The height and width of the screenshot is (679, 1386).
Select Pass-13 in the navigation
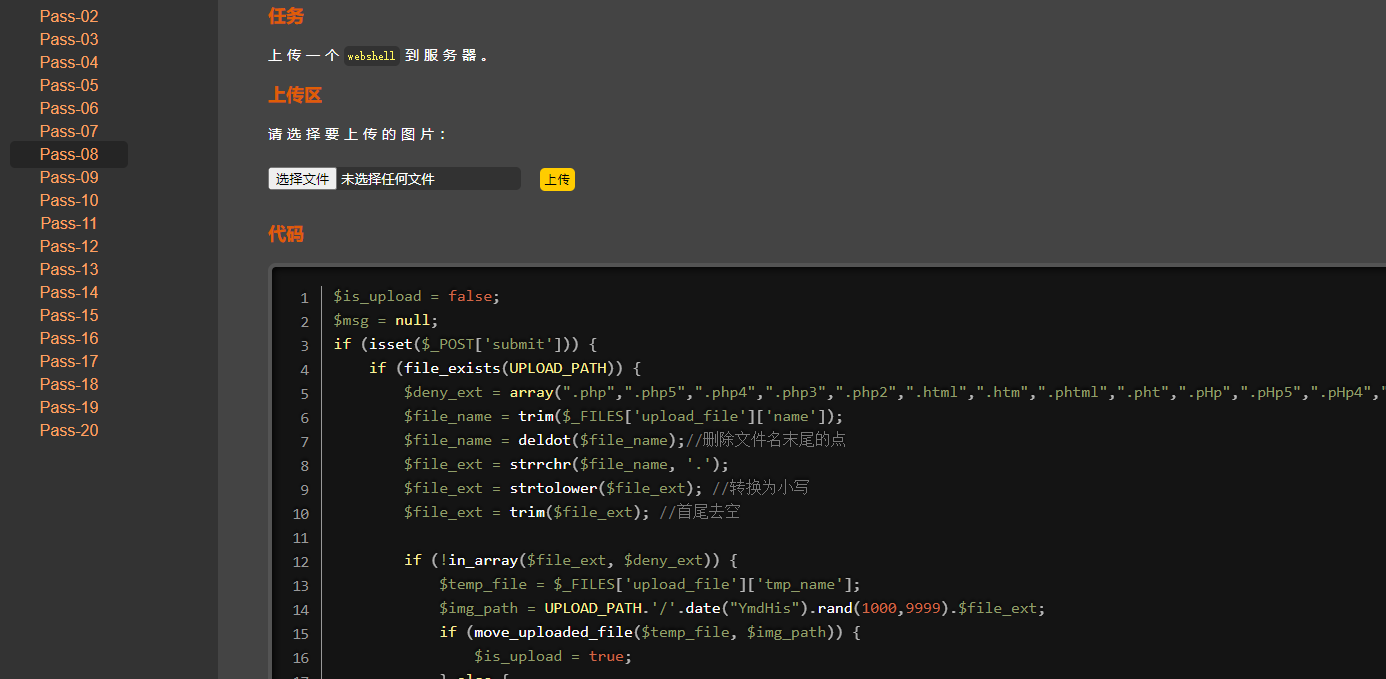click(69, 269)
